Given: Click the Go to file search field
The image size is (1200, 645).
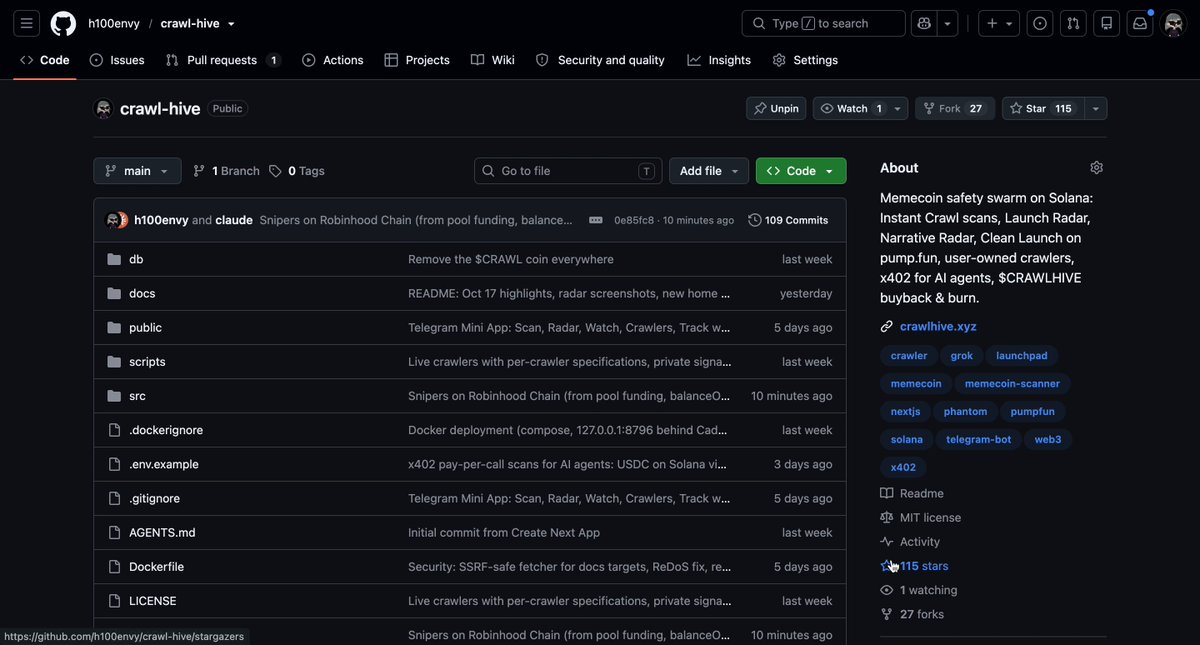Looking at the screenshot, I should (568, 171).
